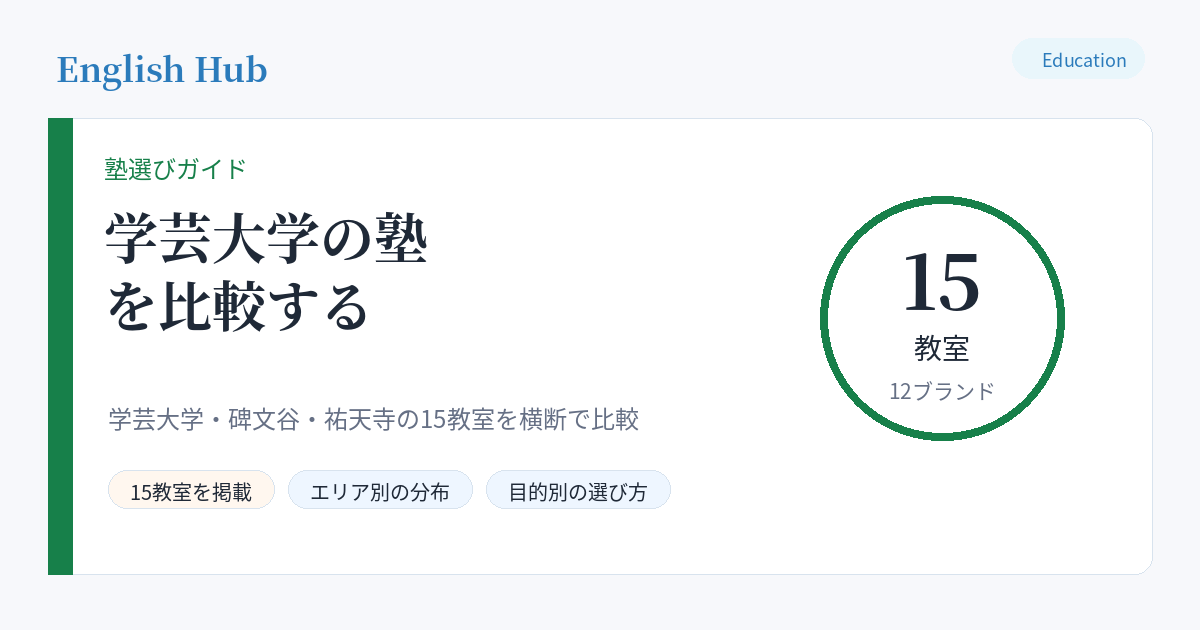Viewport: 1200px width, 630px height.
Task: Click the green vertical accent bar
Action: (x=60, y=346)
